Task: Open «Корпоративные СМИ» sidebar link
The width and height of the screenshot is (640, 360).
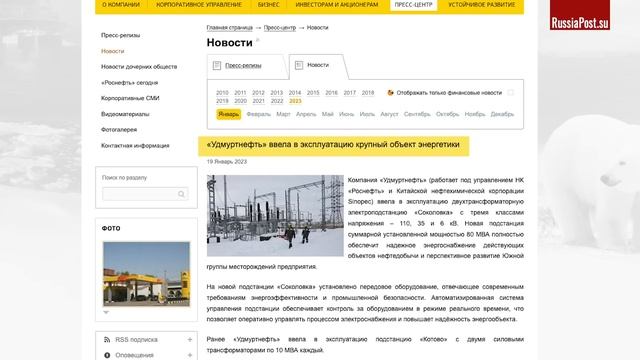Action: click(130, 98)
